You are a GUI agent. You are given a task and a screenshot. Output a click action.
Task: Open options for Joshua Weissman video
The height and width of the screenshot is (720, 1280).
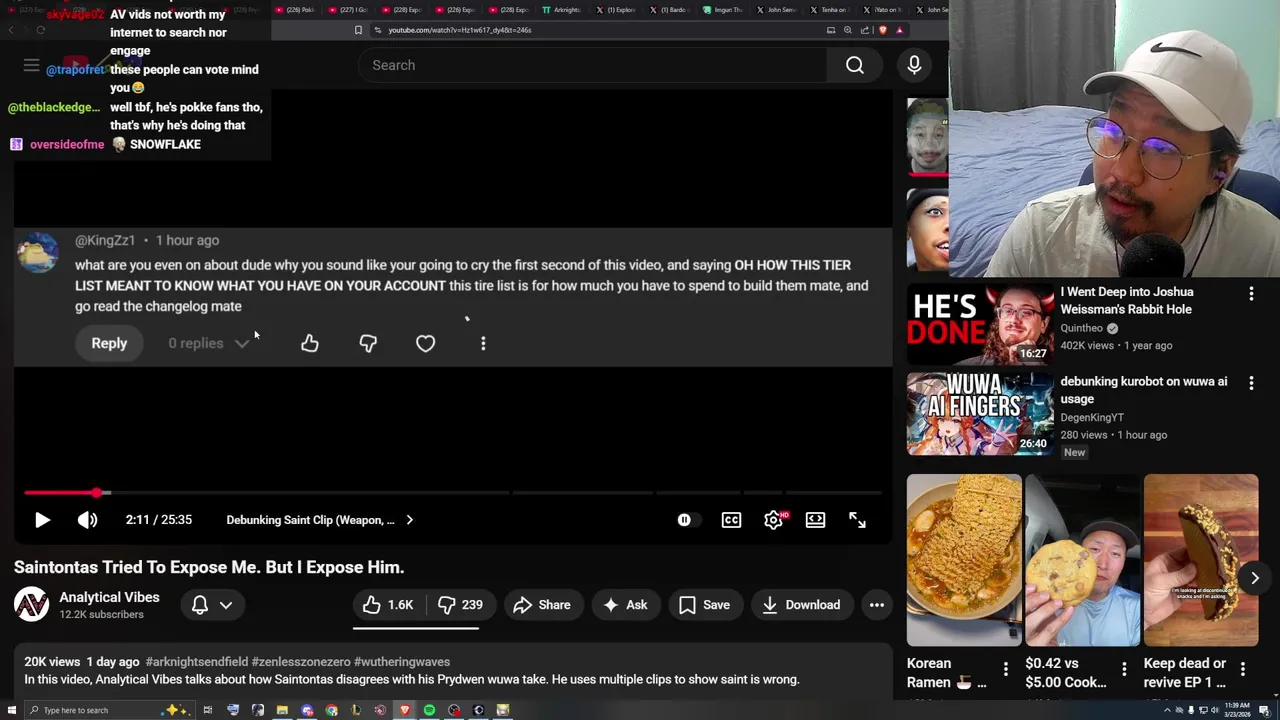[x=1251, y=293]
